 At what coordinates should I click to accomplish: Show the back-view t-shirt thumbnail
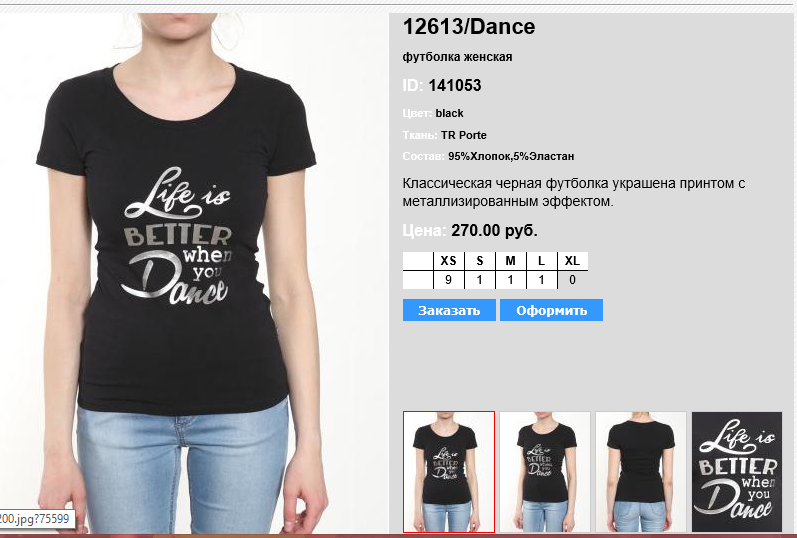(x=641, y=472)
